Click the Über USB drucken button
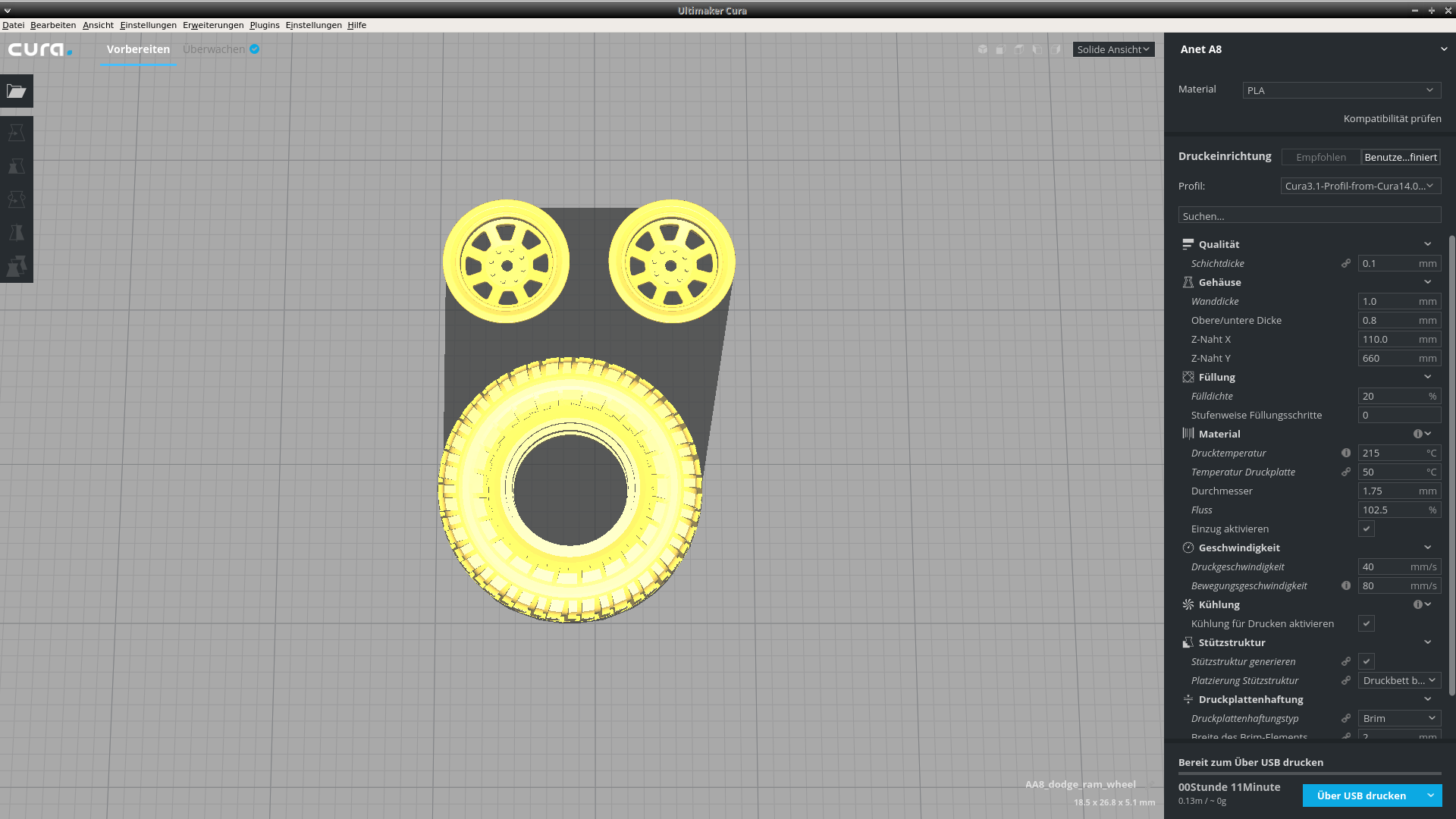Screen dimensions: 1456x819 (1361, 795)
